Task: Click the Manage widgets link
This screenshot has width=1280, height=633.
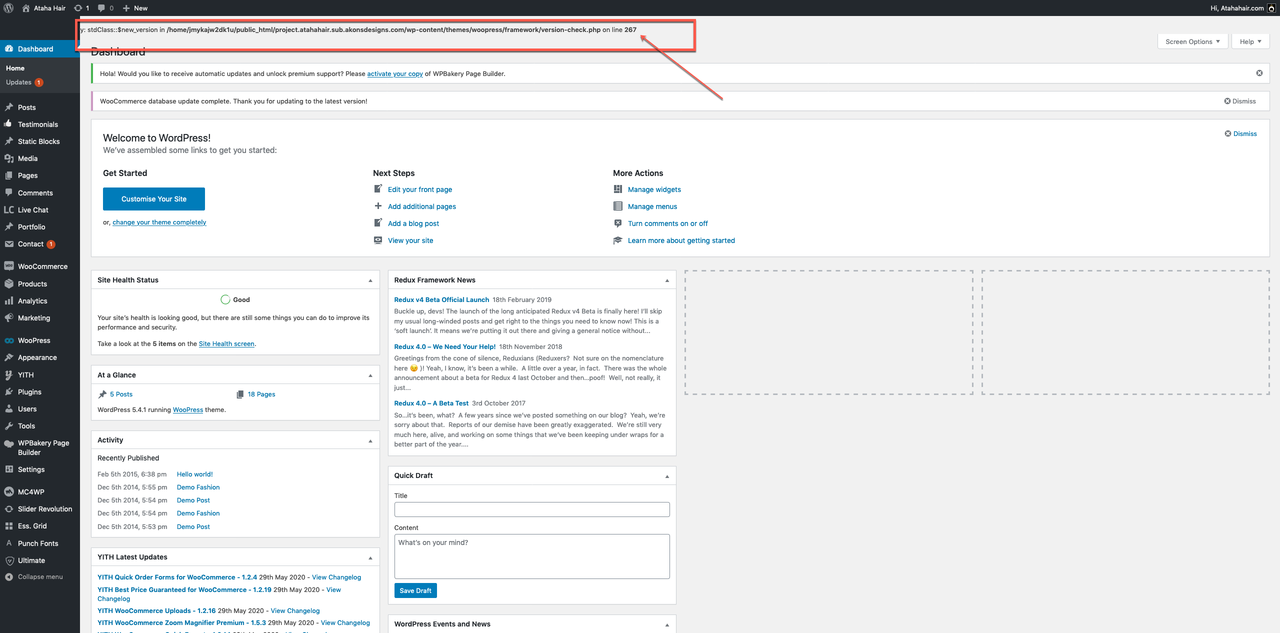Action: pyautogui.click(x=654, y=189)
